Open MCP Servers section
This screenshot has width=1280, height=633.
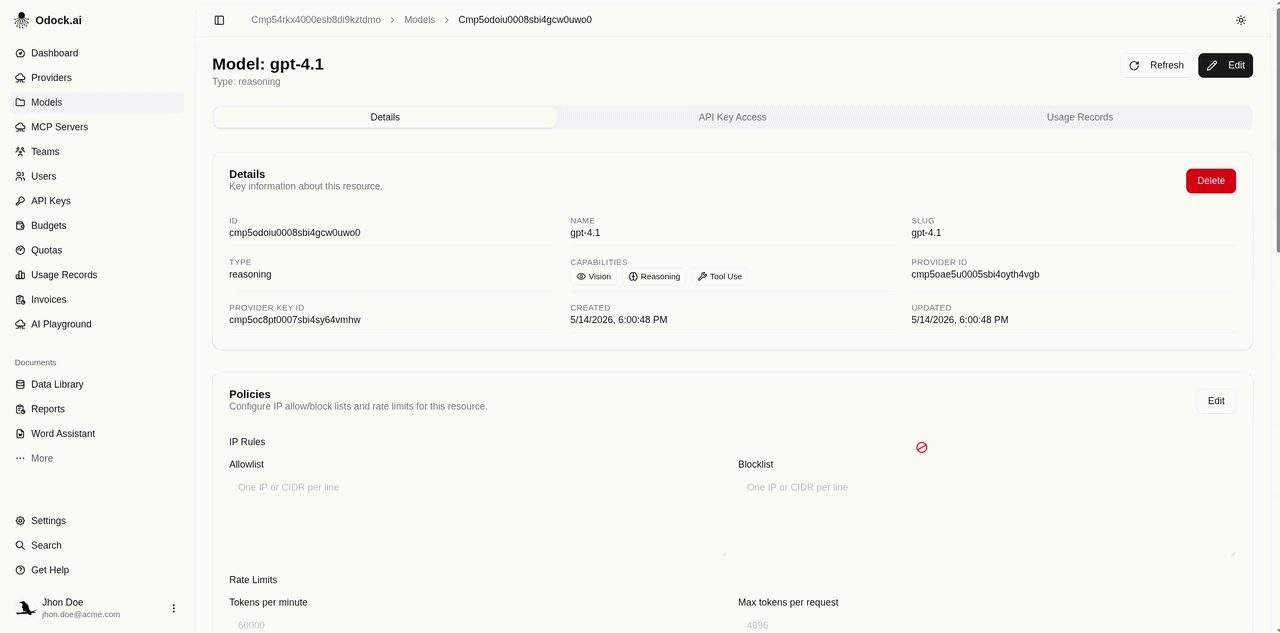click(97, 127)
